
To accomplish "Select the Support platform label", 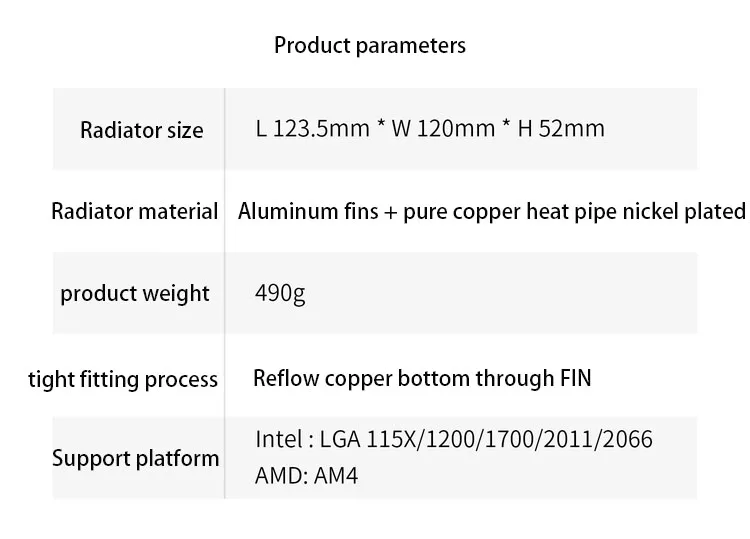I will tap(135, 459).
